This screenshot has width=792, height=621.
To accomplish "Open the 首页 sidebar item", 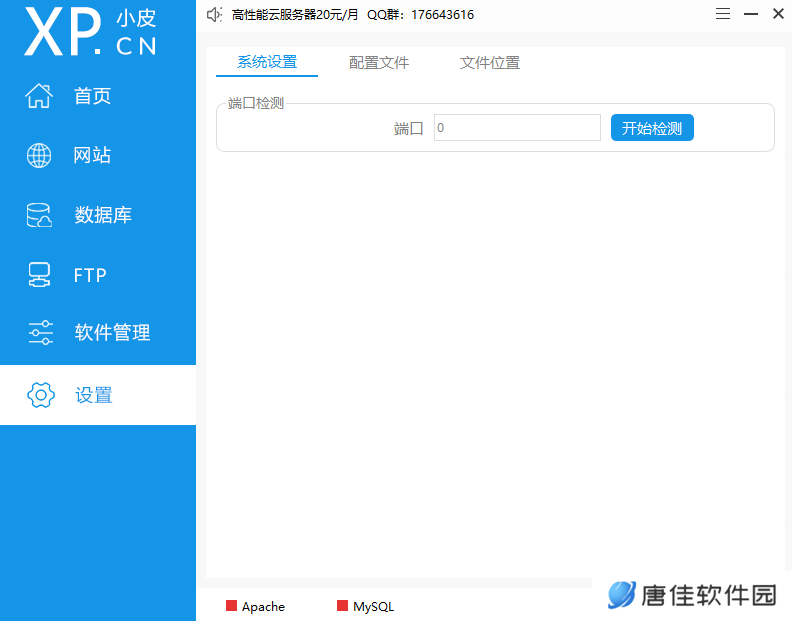I will click(x=92, y=96).
